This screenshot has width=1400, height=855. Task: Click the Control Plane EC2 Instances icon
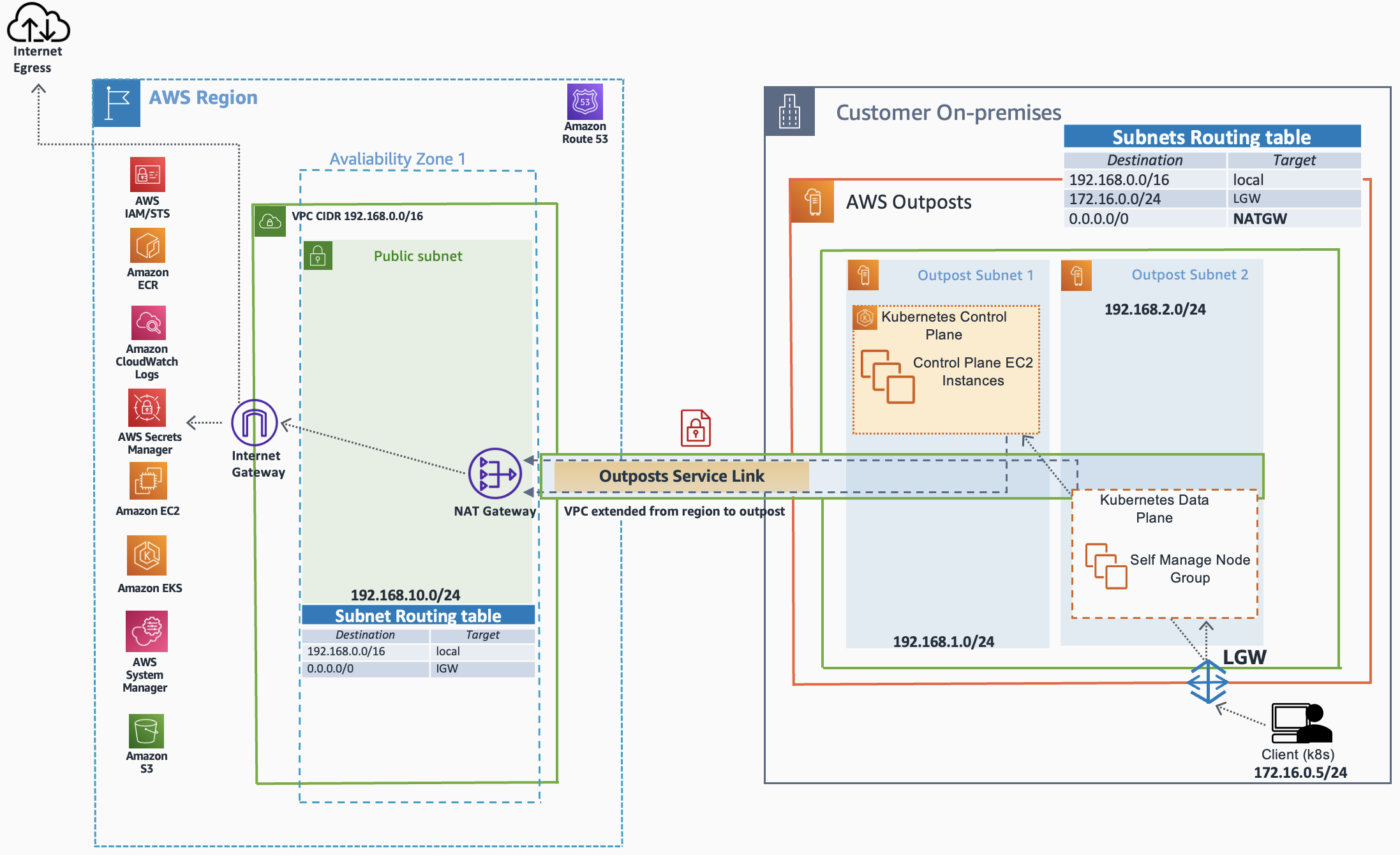click(887, 376)
